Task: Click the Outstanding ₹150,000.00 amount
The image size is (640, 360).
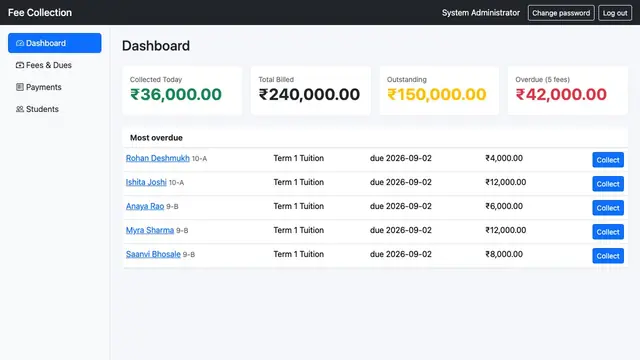Action: [x=437, y=94]
